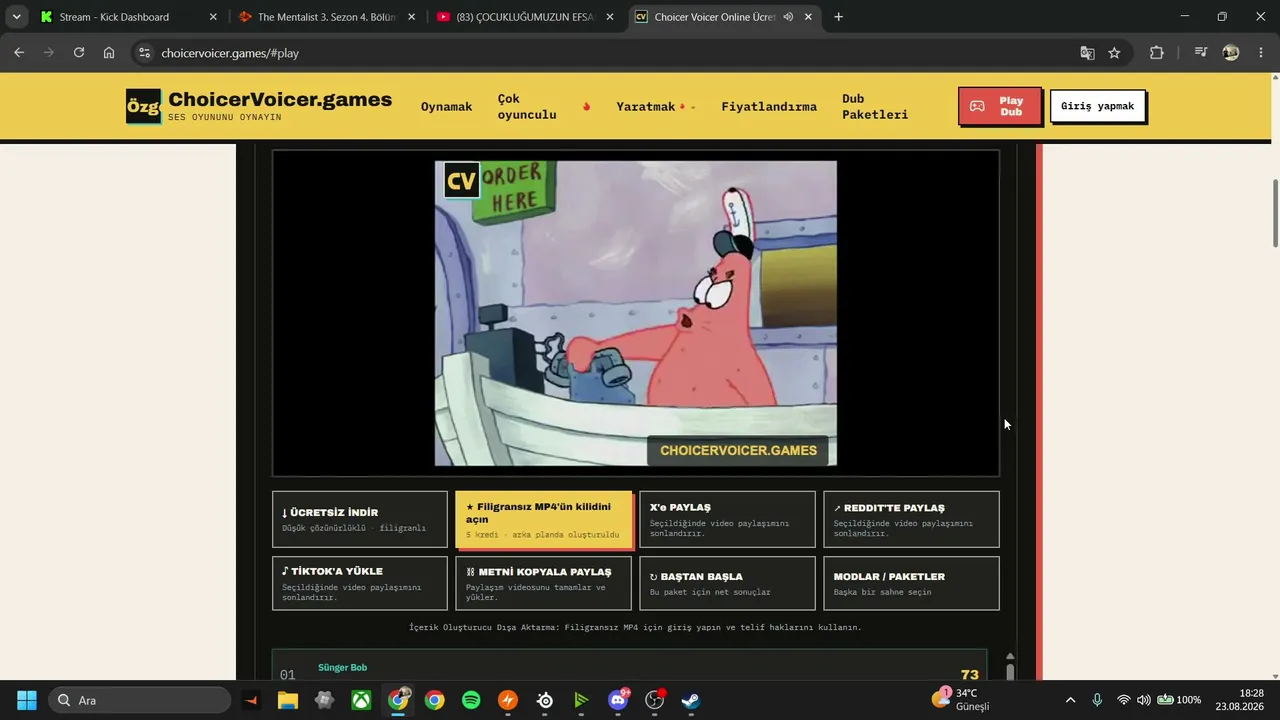Open Discord from the taskbar
Screen dimensions: 1280x720
click(x=618, y=700)
